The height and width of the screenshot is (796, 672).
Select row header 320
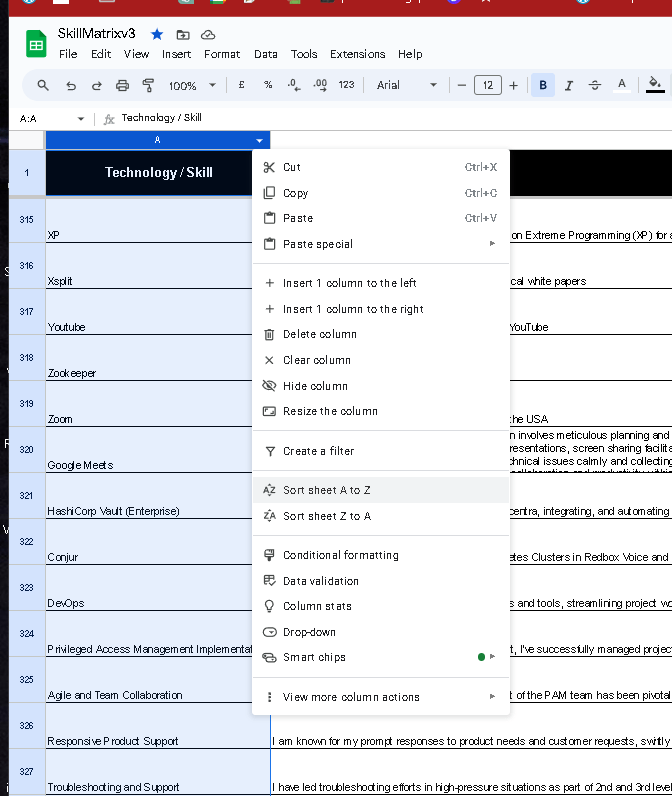[x=26, y=450]
